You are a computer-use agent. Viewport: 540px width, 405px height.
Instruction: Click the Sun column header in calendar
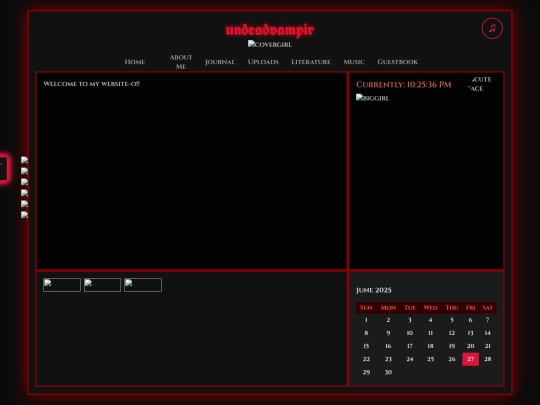pyautogui.click(x=366, y=308)
